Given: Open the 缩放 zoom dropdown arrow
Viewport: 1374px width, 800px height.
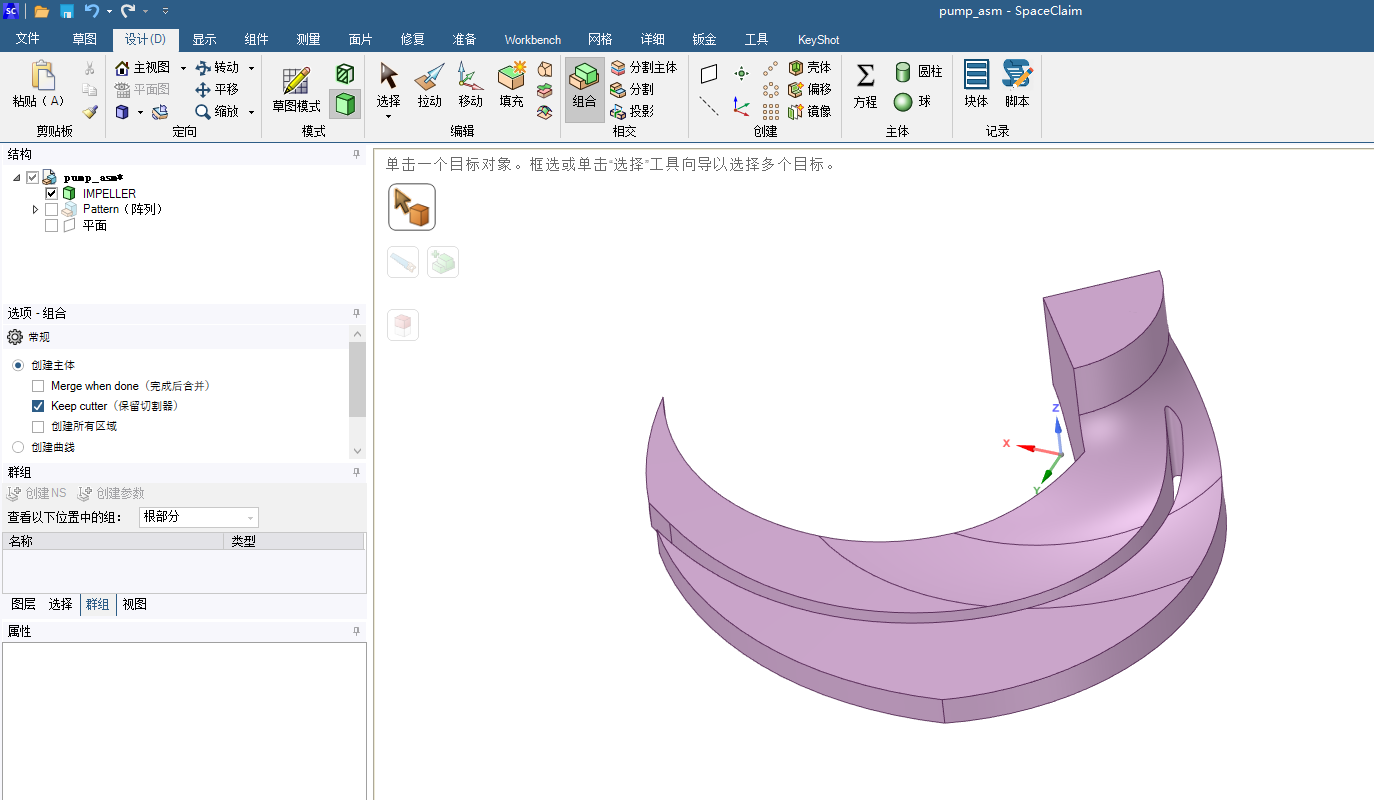Looking at the screenshot, I should point(251,112).
